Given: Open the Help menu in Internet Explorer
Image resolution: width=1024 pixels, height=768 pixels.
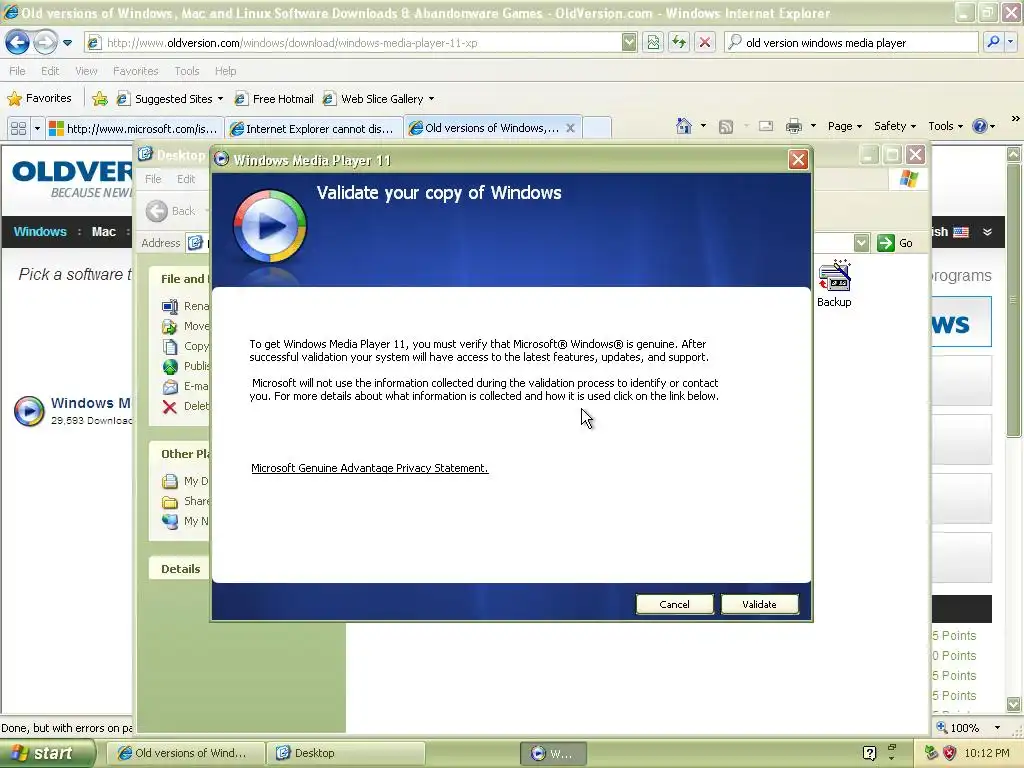Looking at the screenshot, I should (x=225, y=71).
